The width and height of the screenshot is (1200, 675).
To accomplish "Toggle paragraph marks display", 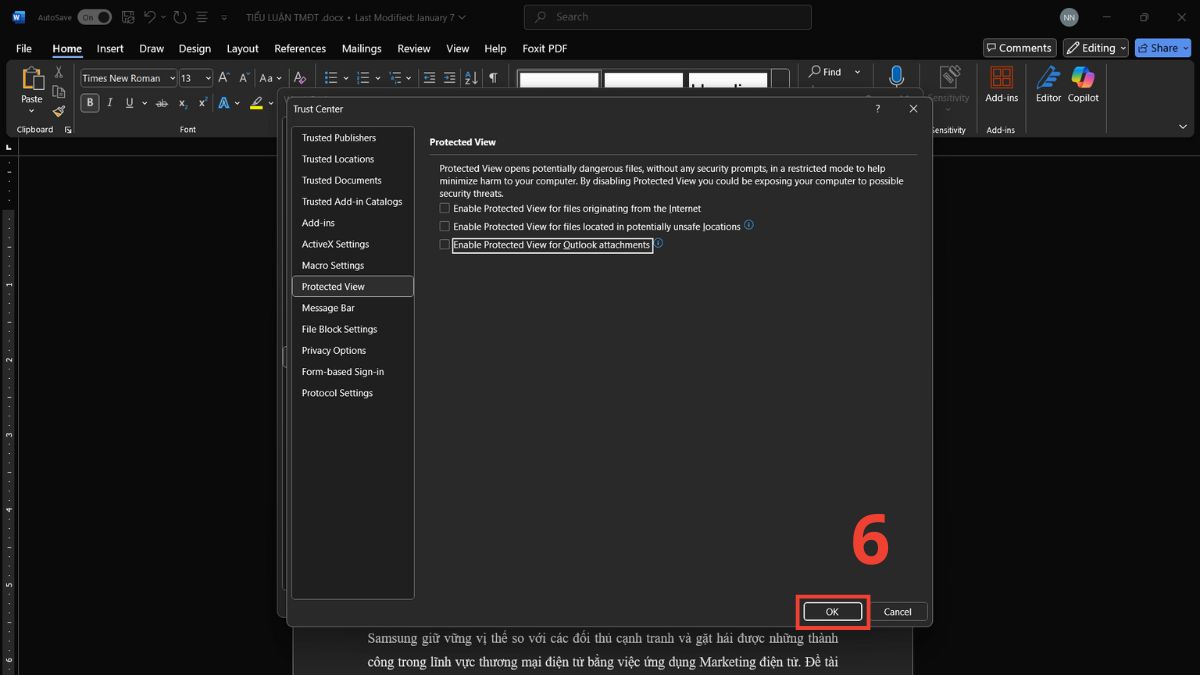I will click(493, 77).
